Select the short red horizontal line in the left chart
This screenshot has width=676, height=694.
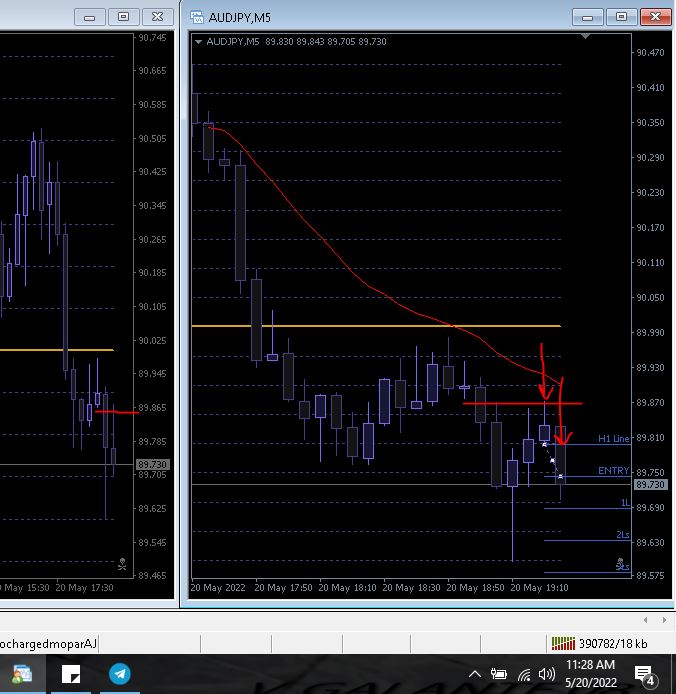tap(117, 413)
